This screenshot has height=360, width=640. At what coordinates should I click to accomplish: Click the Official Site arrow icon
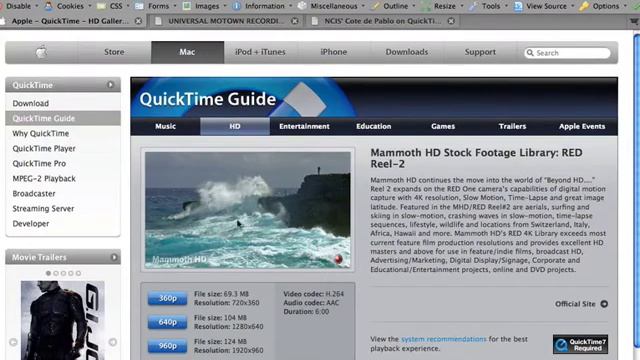click(604, 304)
